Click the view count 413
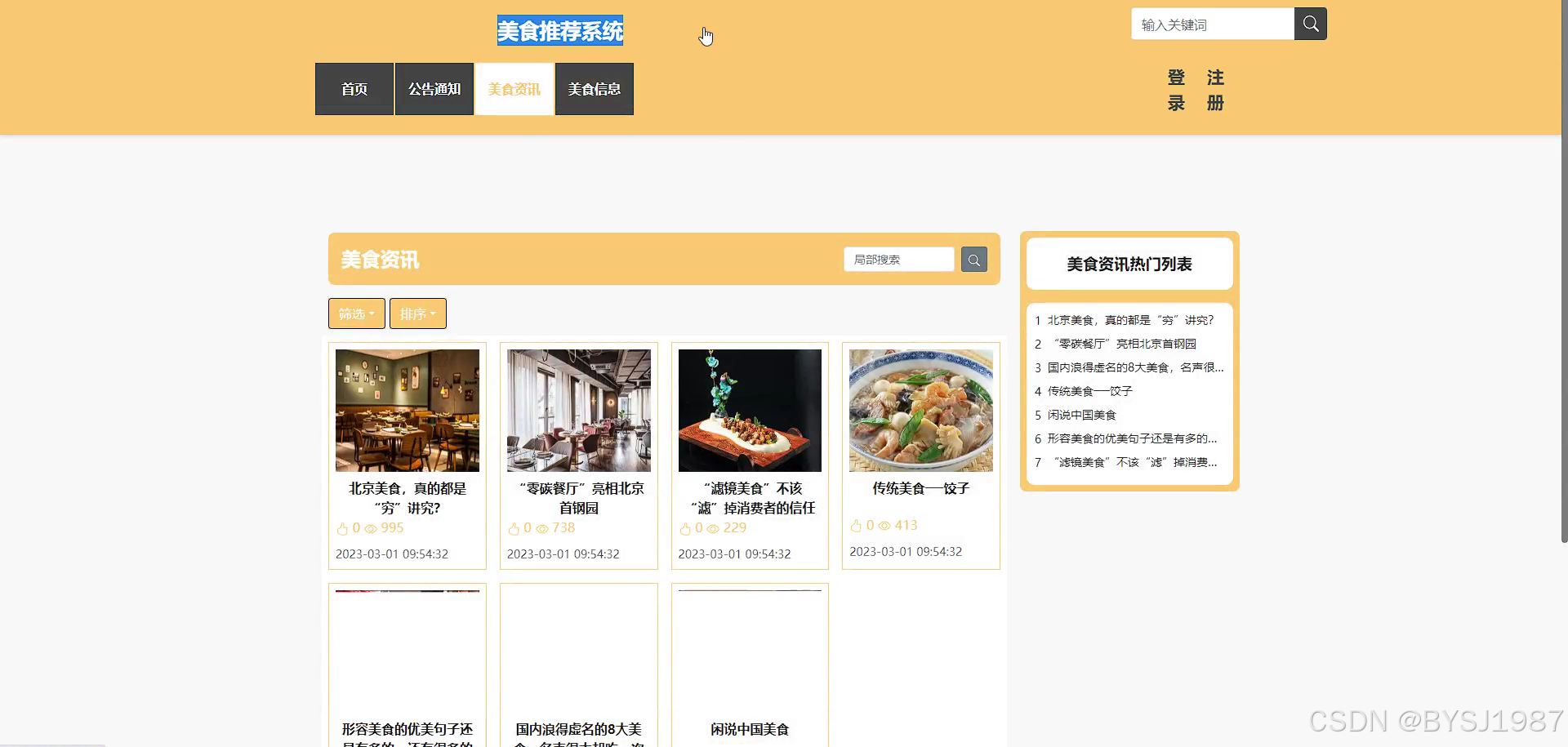Screen dimensions: 1568x747 tap(906, 525)
